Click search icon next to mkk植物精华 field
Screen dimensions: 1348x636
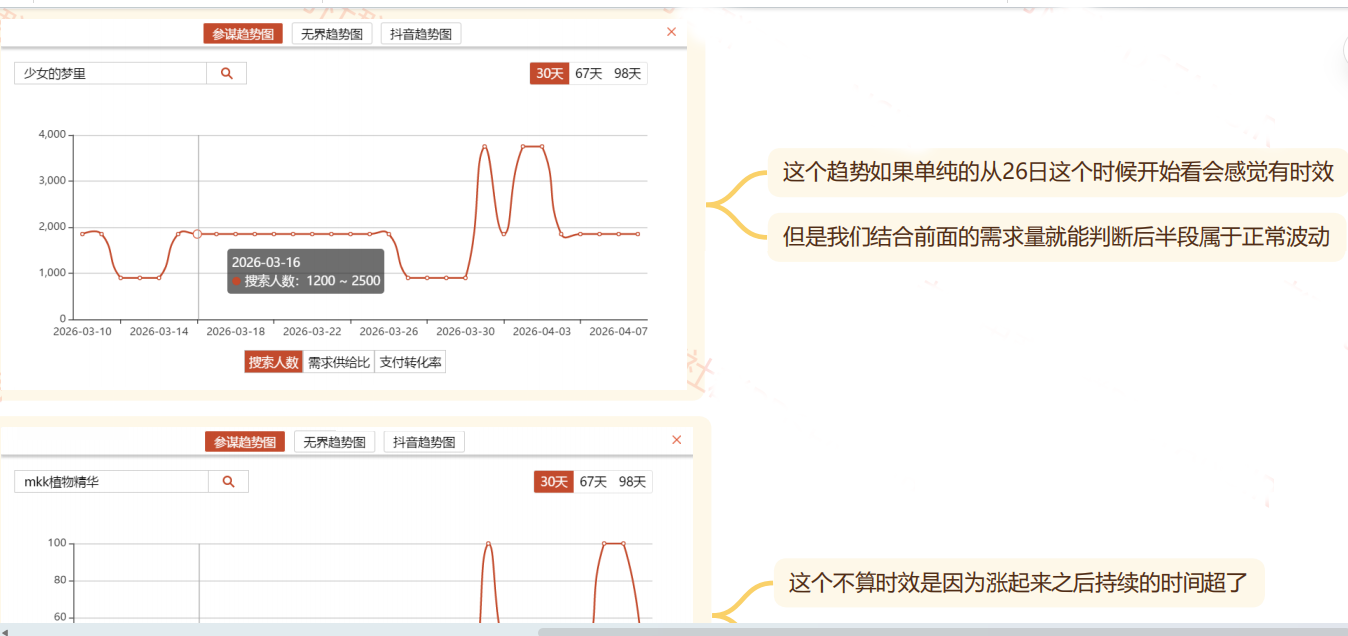(228, 482)
